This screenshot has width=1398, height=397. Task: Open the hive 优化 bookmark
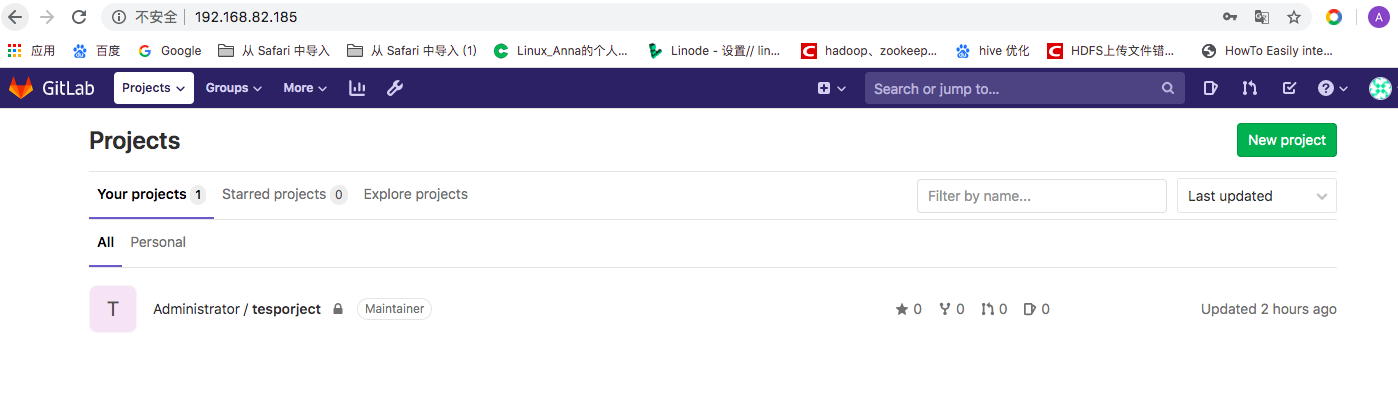(993, 50)
